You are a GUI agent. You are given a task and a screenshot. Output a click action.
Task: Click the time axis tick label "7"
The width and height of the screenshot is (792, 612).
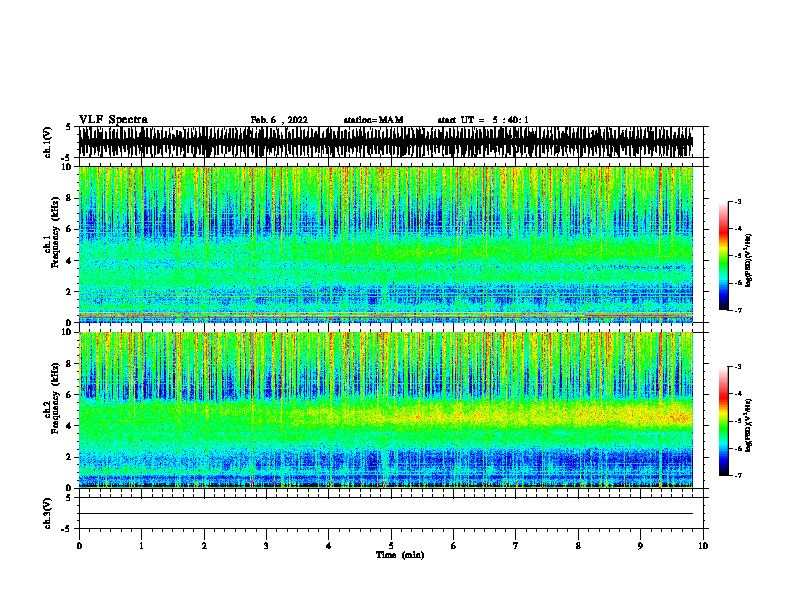516,546
